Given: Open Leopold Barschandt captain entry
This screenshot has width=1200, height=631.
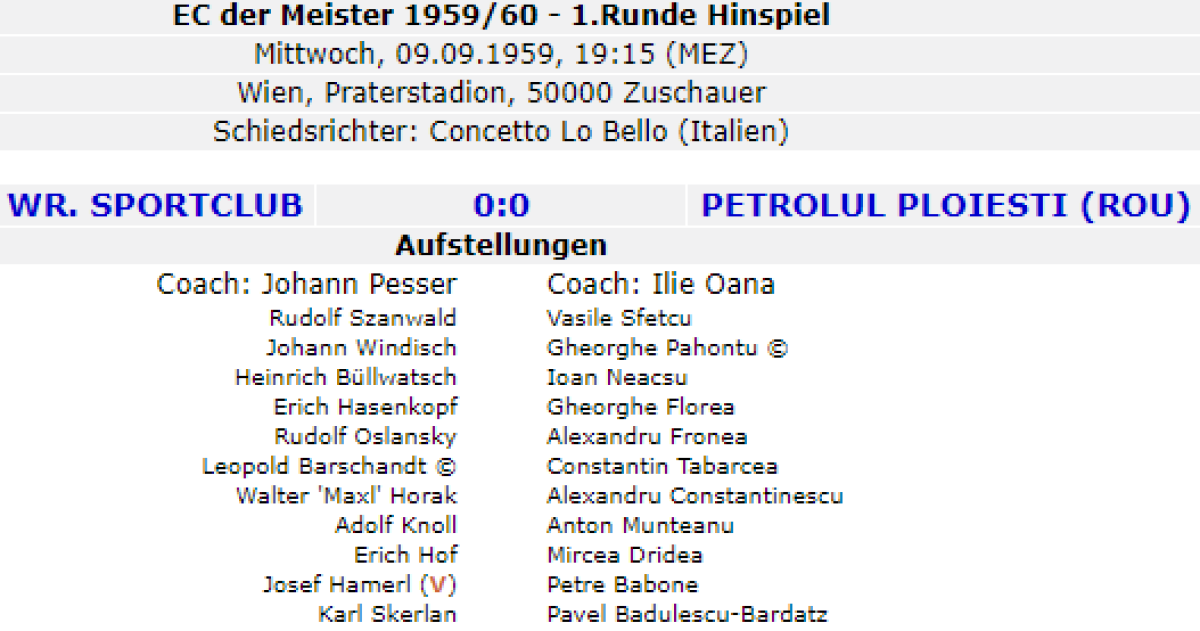Looking at the screenshot, I should 329,466.
